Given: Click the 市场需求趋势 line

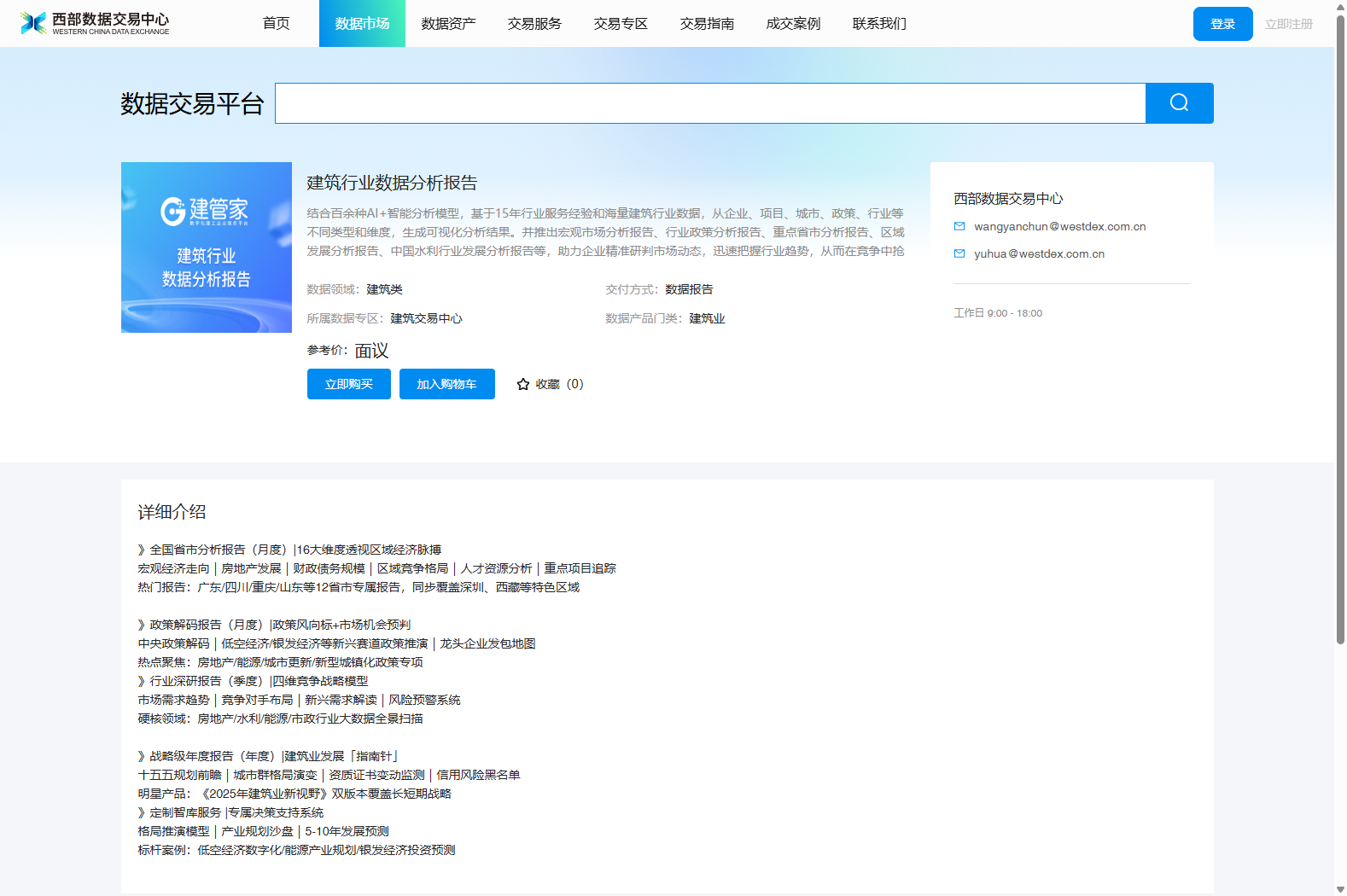Looking at the screenshot, I should click(299, 700).
